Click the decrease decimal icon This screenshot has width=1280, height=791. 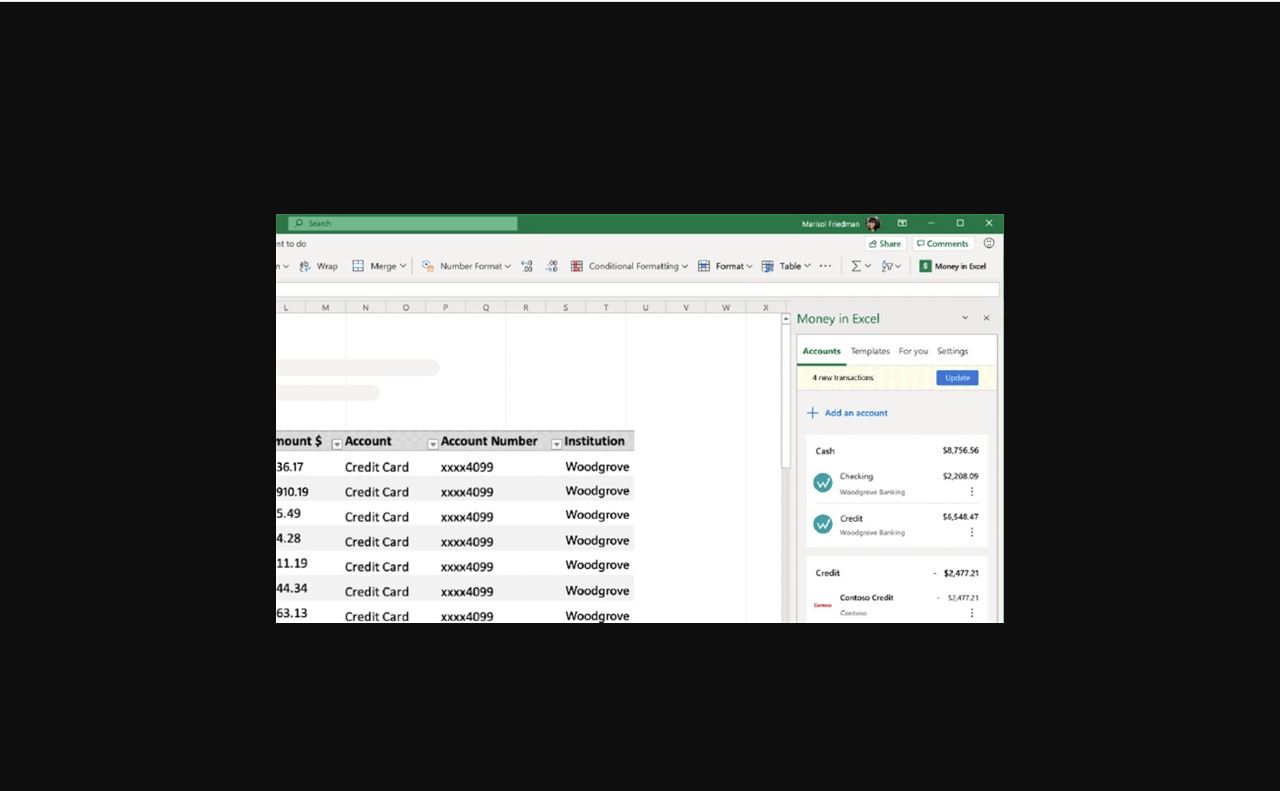tap(551, 266)
